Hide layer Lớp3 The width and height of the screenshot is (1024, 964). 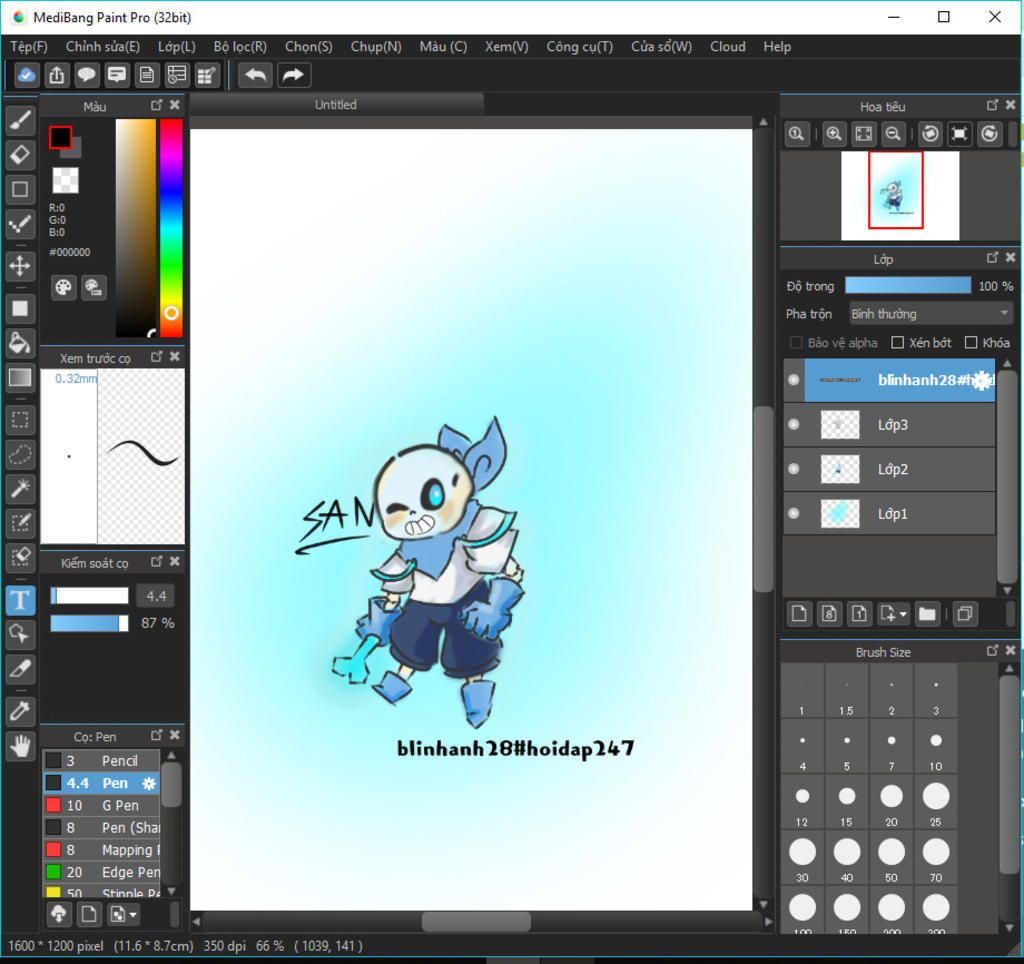click(793, 425)
